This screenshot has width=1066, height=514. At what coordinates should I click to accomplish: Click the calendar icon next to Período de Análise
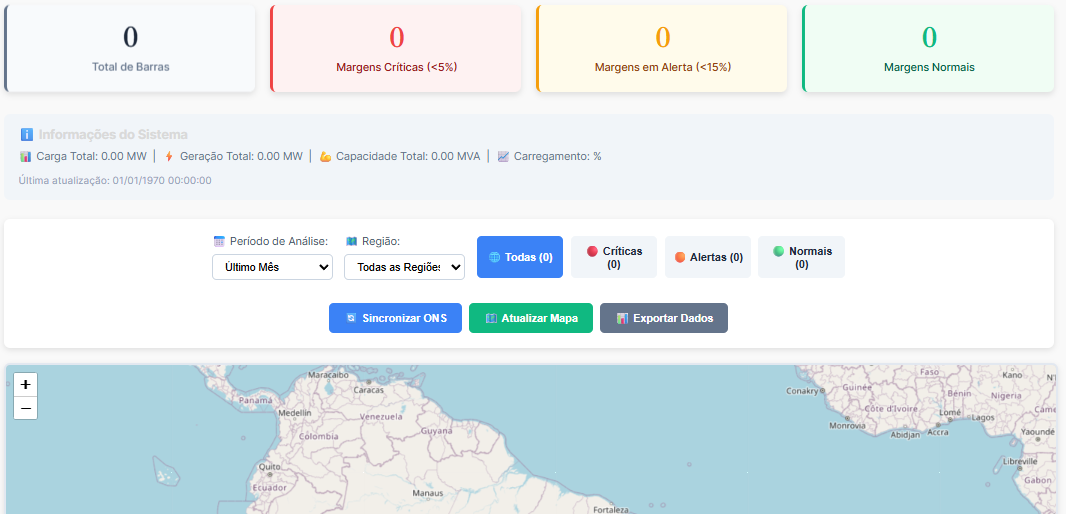point(219,241)
